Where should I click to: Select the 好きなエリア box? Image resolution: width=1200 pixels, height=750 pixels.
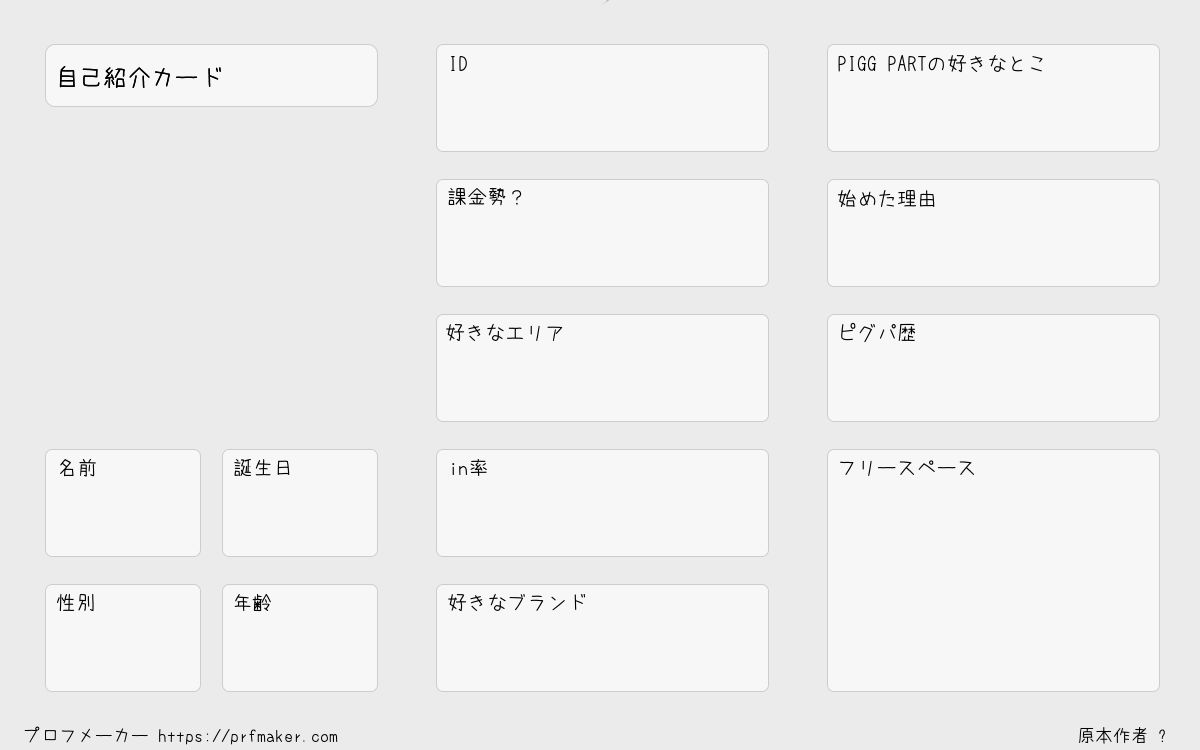tap(602, 368)
